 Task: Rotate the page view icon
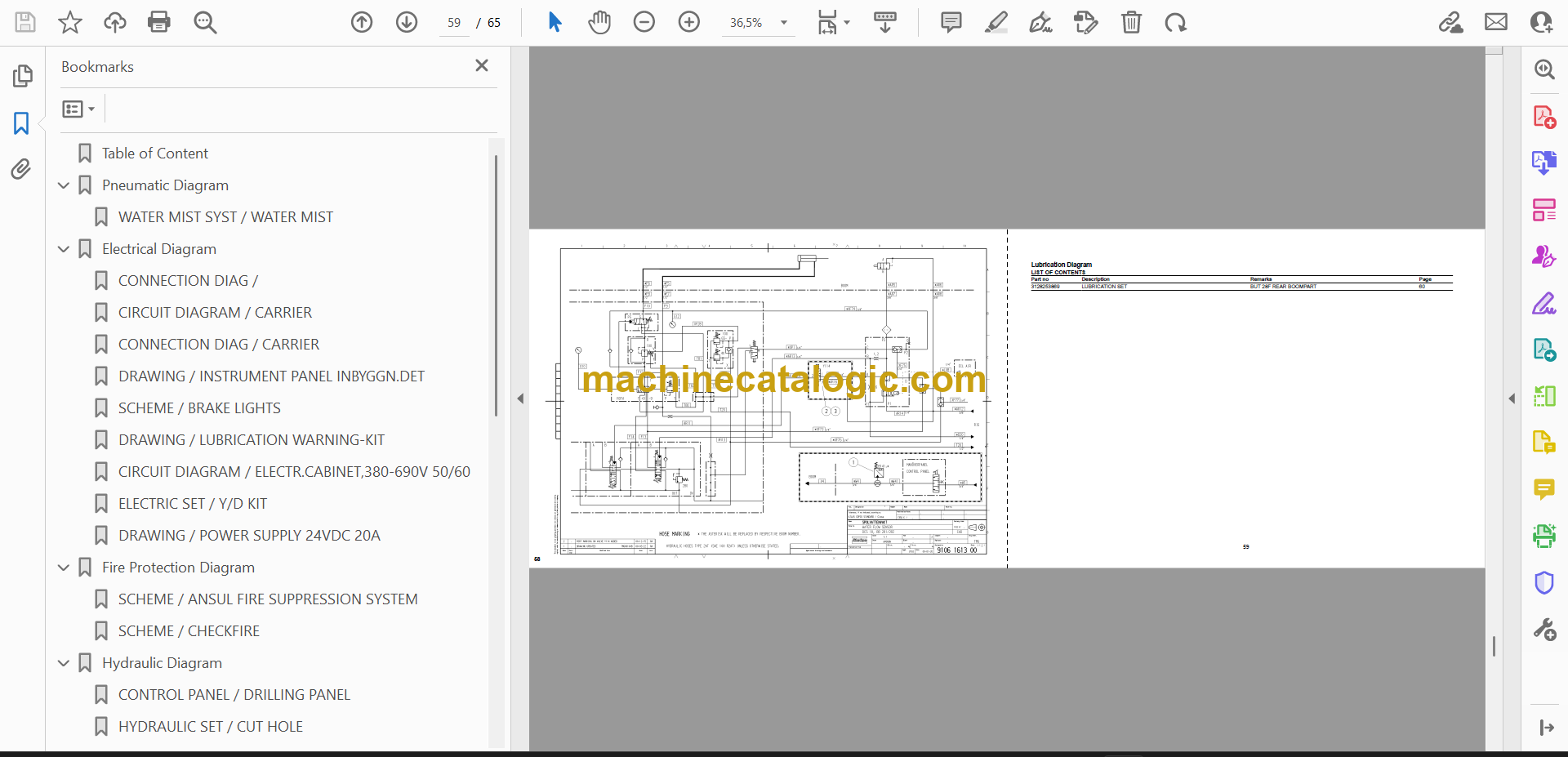click(1176, 22)
